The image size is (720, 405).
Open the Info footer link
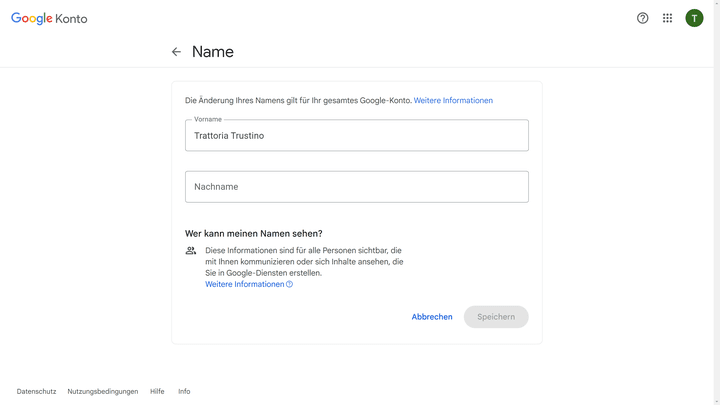coord(184,391)
